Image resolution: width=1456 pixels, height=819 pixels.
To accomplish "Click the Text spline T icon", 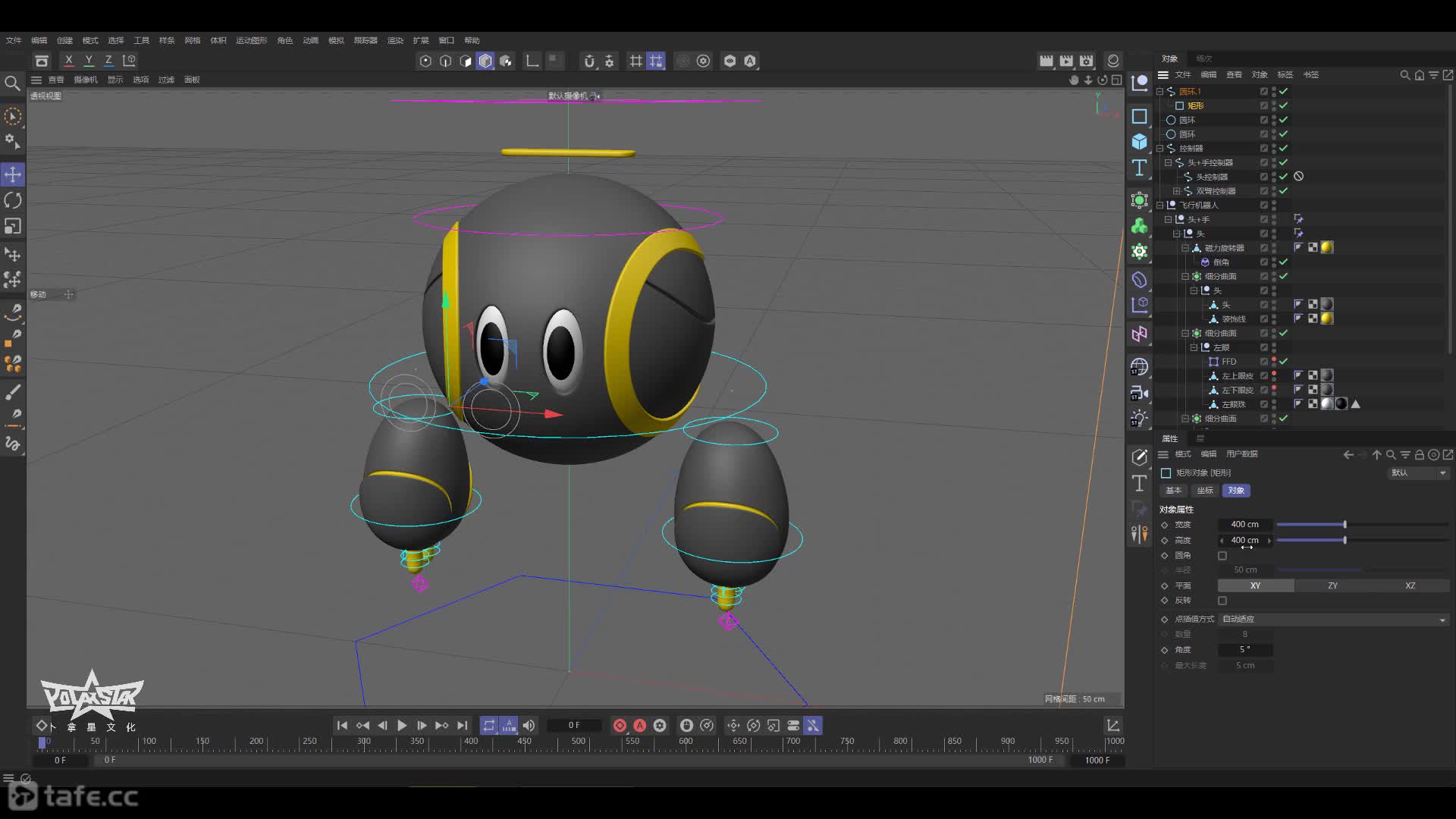I will pos(1139,168).
